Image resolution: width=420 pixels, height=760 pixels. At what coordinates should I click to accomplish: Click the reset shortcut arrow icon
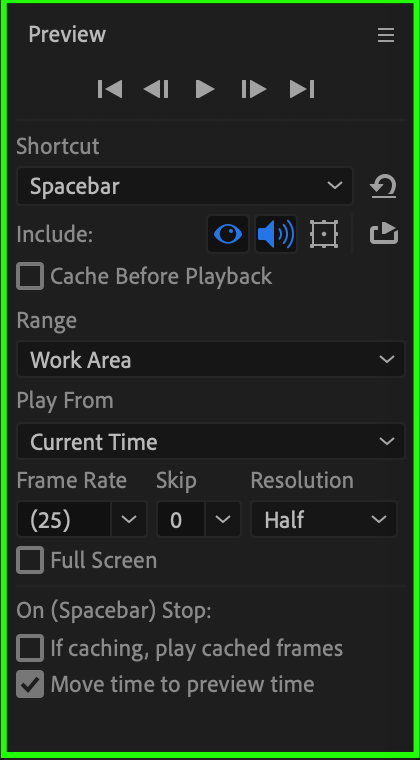[384, 187]
